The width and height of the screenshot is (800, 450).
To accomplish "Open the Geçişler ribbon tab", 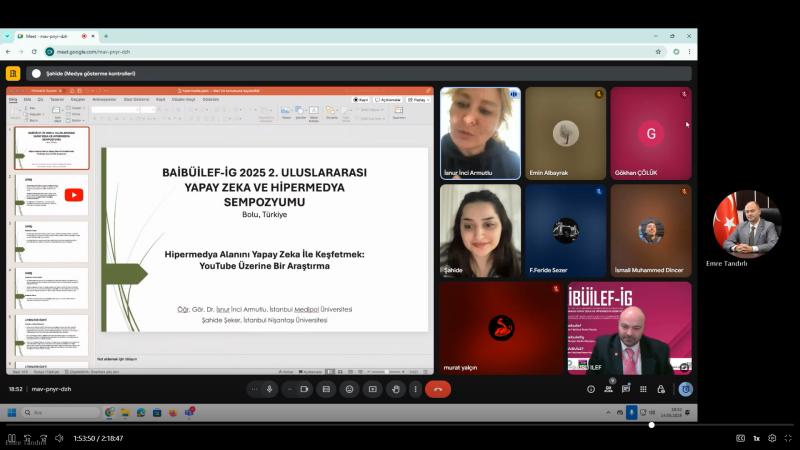I will pos(78,99).
